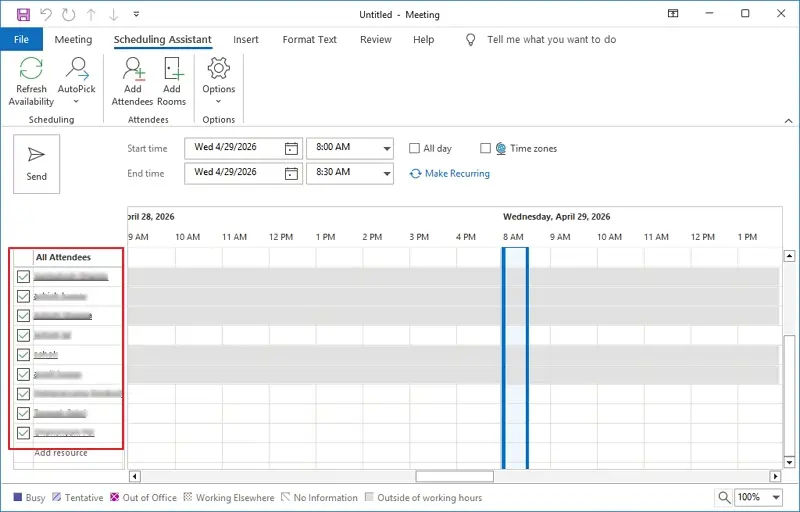Uncheck the last attendee's checkbox
This screenshot has width=800, height=512.
tap(23, 433)
